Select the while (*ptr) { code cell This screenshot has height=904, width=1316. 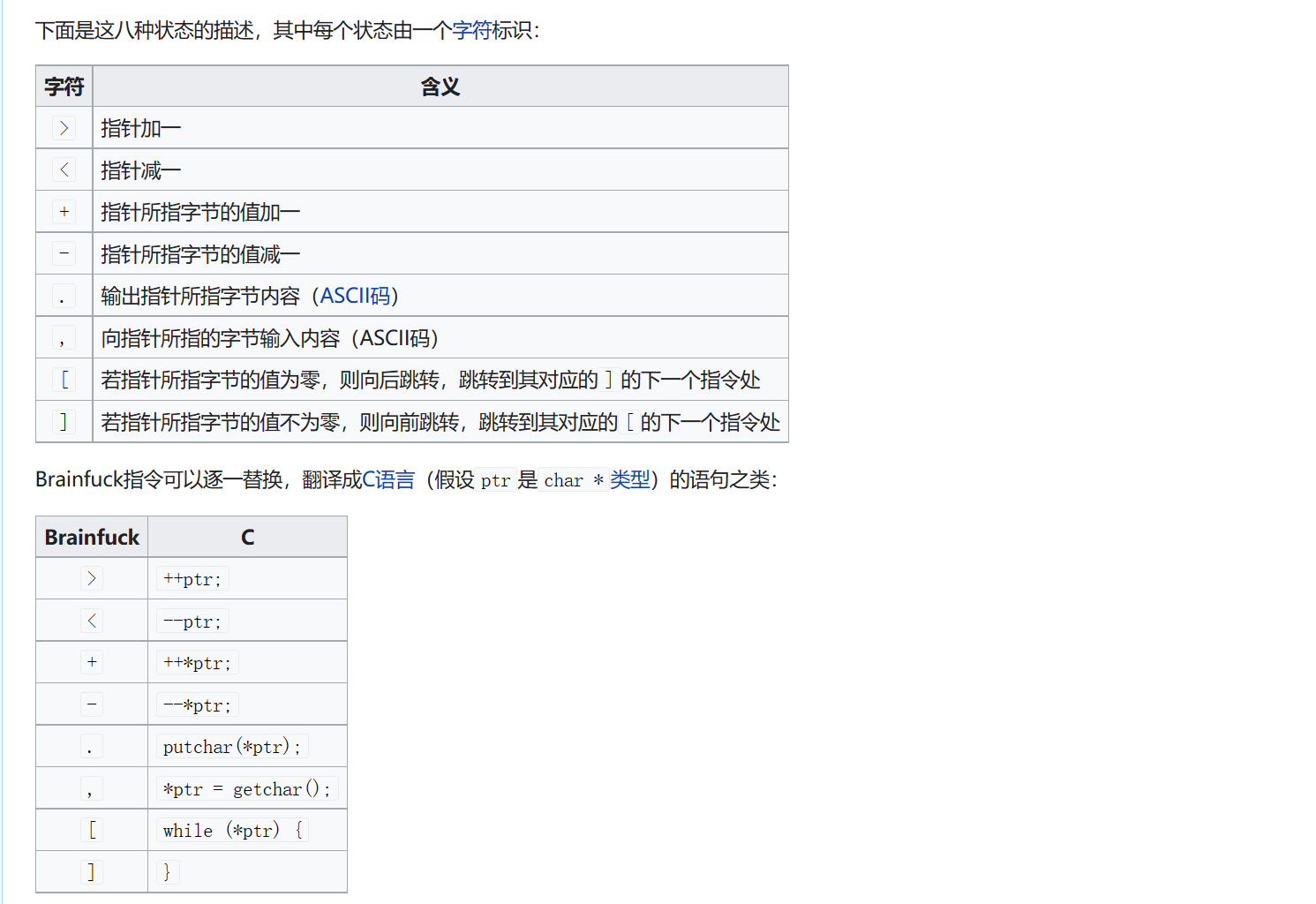233,831
